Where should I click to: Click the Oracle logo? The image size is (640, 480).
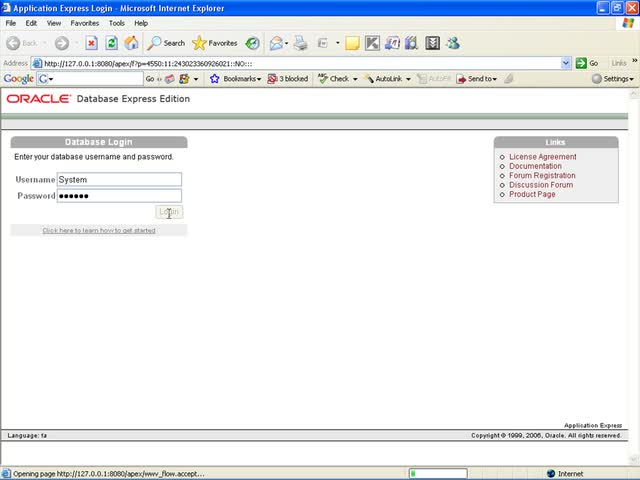[x=38, y=99]
